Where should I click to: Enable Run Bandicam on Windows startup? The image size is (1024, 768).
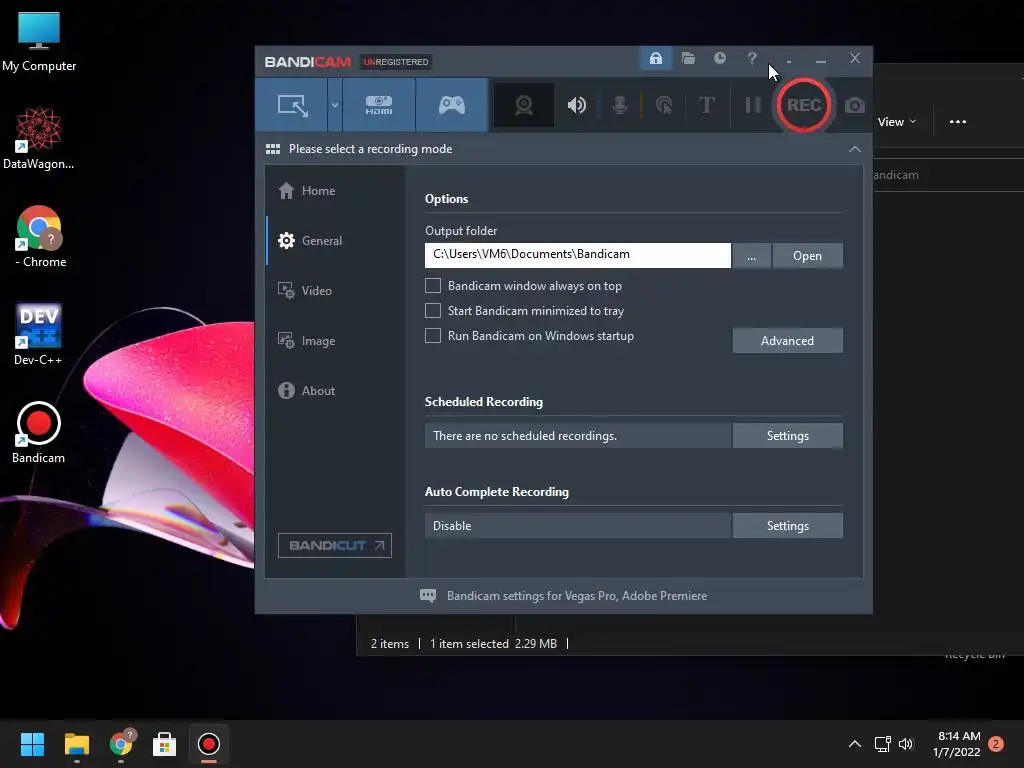[433, 336]
